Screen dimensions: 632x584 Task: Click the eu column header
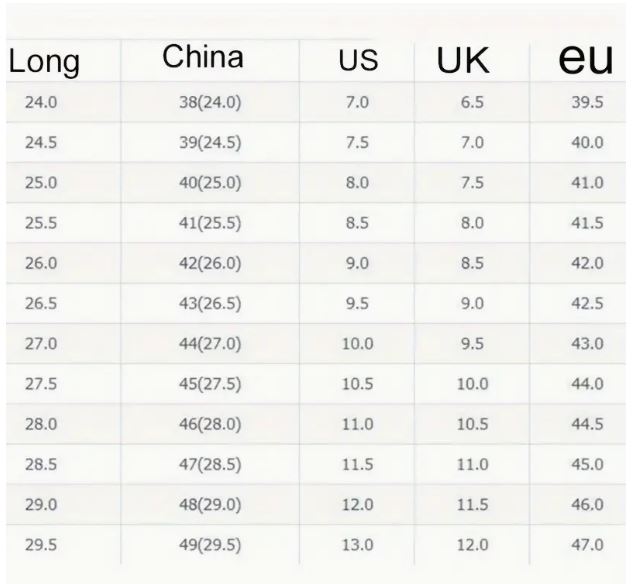click(x=585, y=59)
